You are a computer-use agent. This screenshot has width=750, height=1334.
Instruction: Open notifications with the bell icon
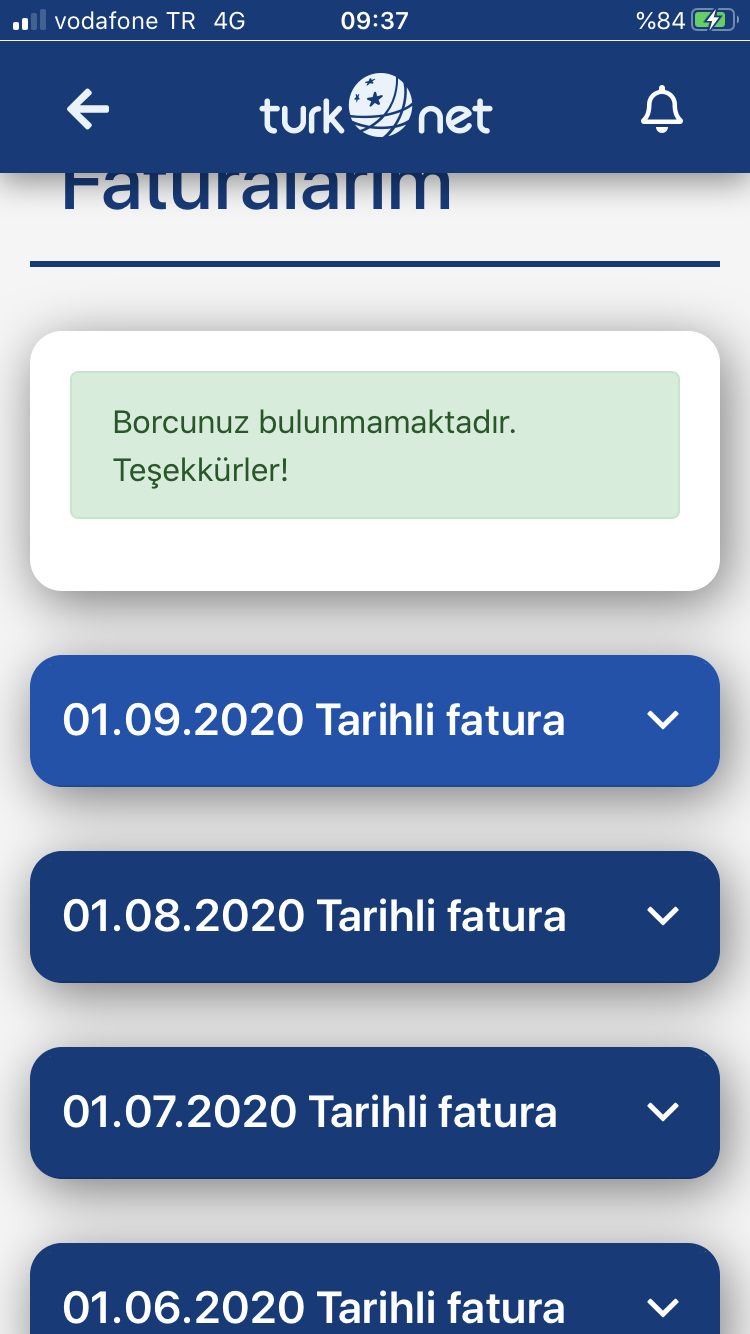click(x=661, y=109)
